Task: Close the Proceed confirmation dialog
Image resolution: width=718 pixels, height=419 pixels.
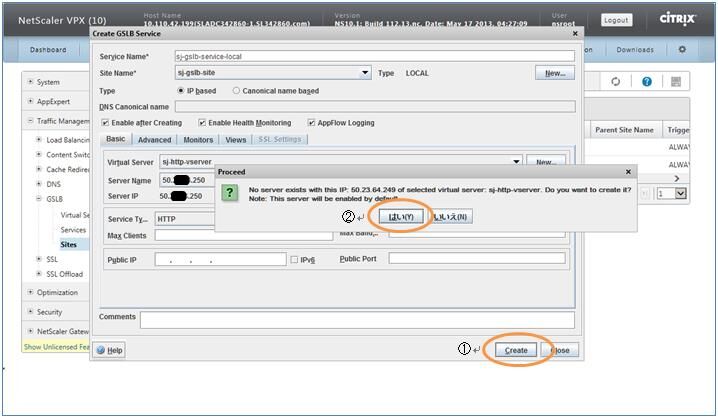Action: [x=628, y=172]
